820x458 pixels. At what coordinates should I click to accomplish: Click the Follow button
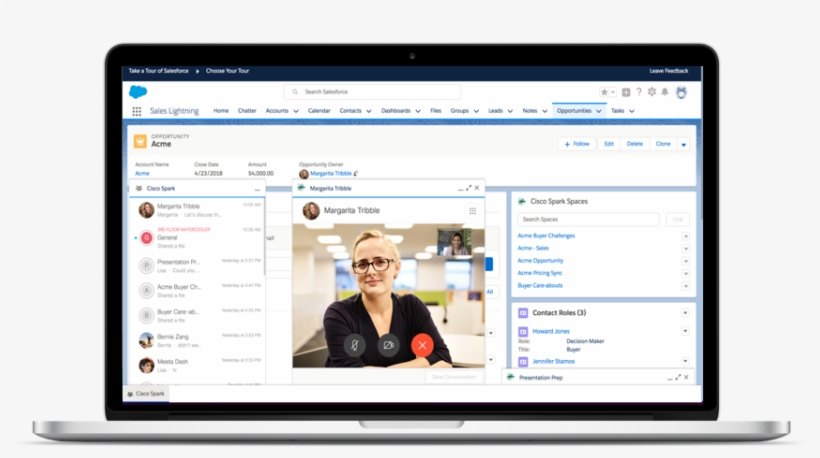(x=577, y=144)
